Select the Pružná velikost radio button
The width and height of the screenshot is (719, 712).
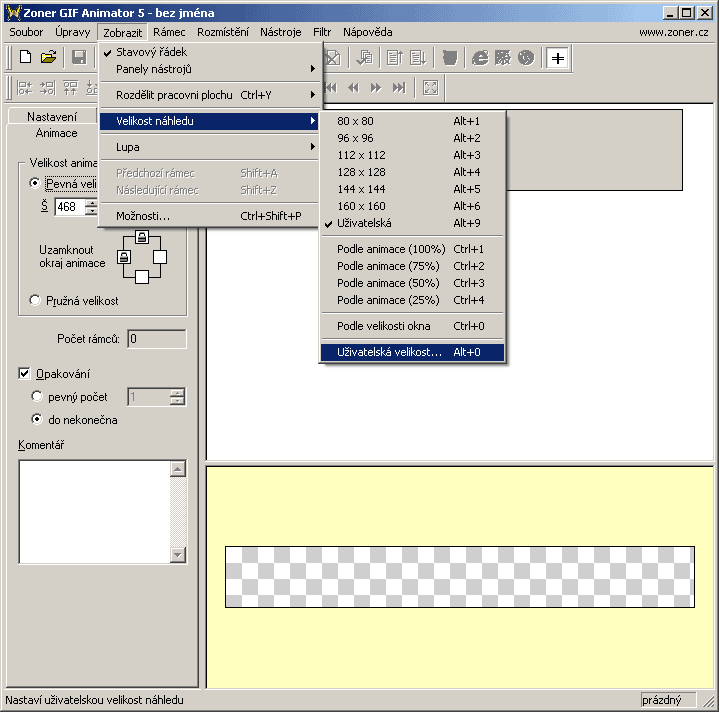(35, 300)
